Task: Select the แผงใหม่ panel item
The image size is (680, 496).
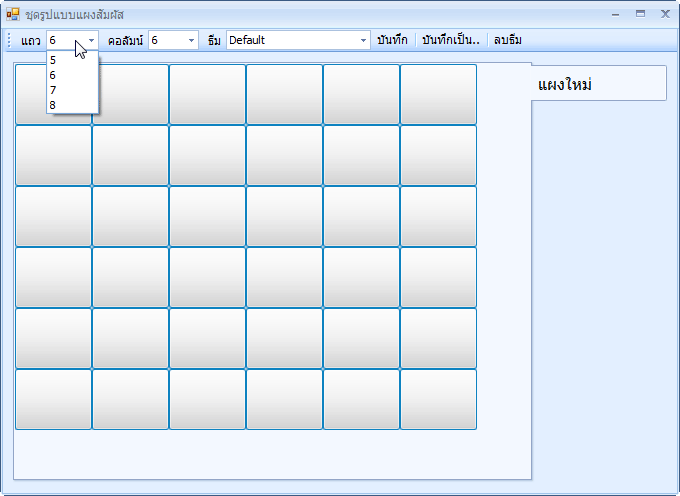Action: coord(598,84)
